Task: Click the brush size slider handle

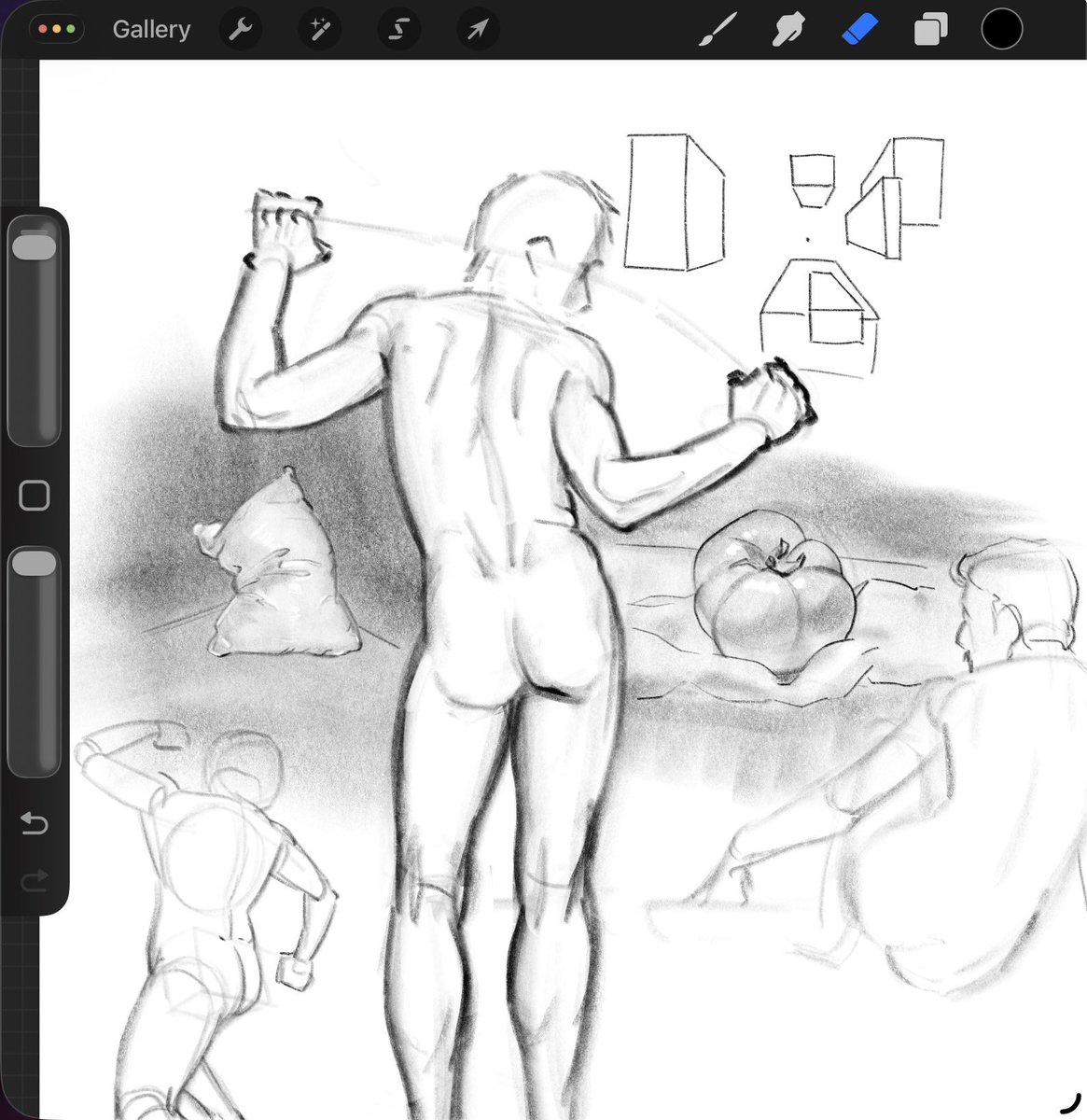Action: click(34, 246)
